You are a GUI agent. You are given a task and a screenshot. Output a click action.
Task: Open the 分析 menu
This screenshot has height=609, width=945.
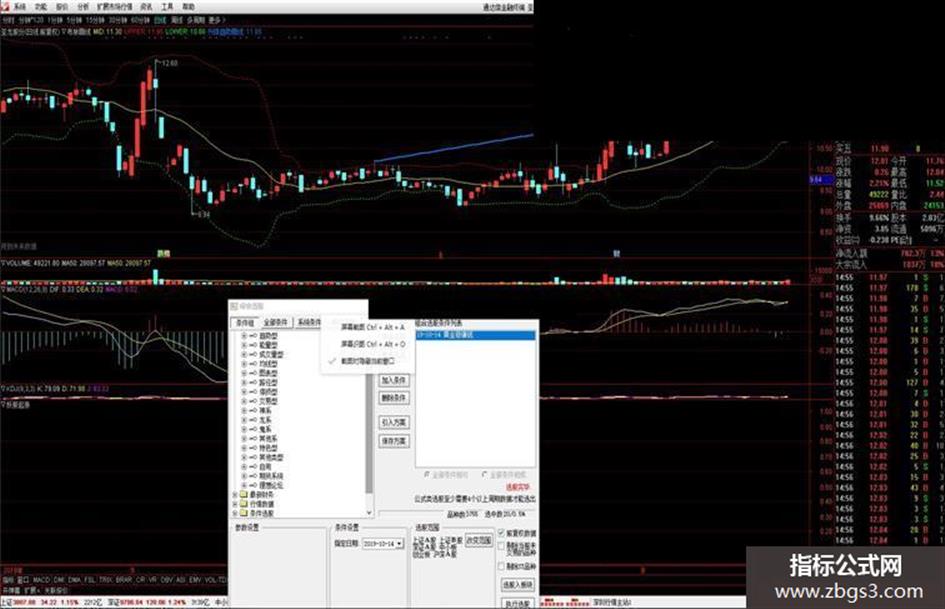[x=83, y=7]
